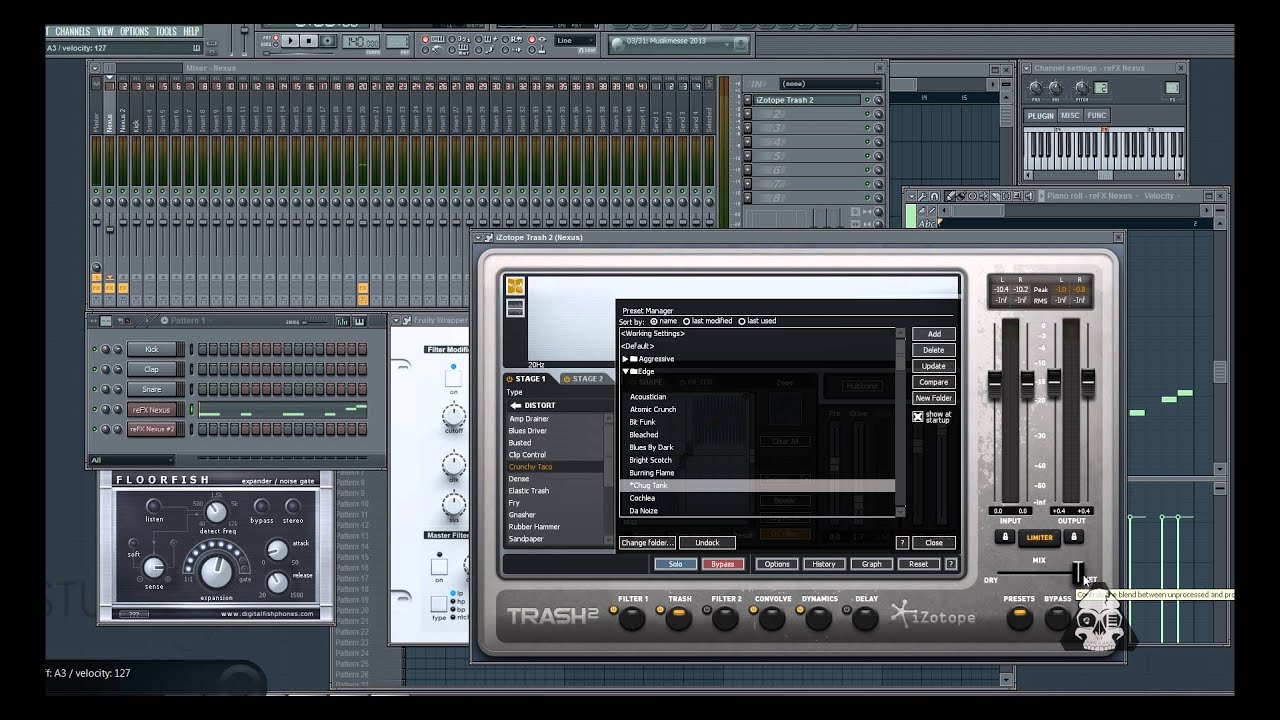1280x720 pixels.
Task: Click the Dynamics module knob
Action: tap(819, 619)
